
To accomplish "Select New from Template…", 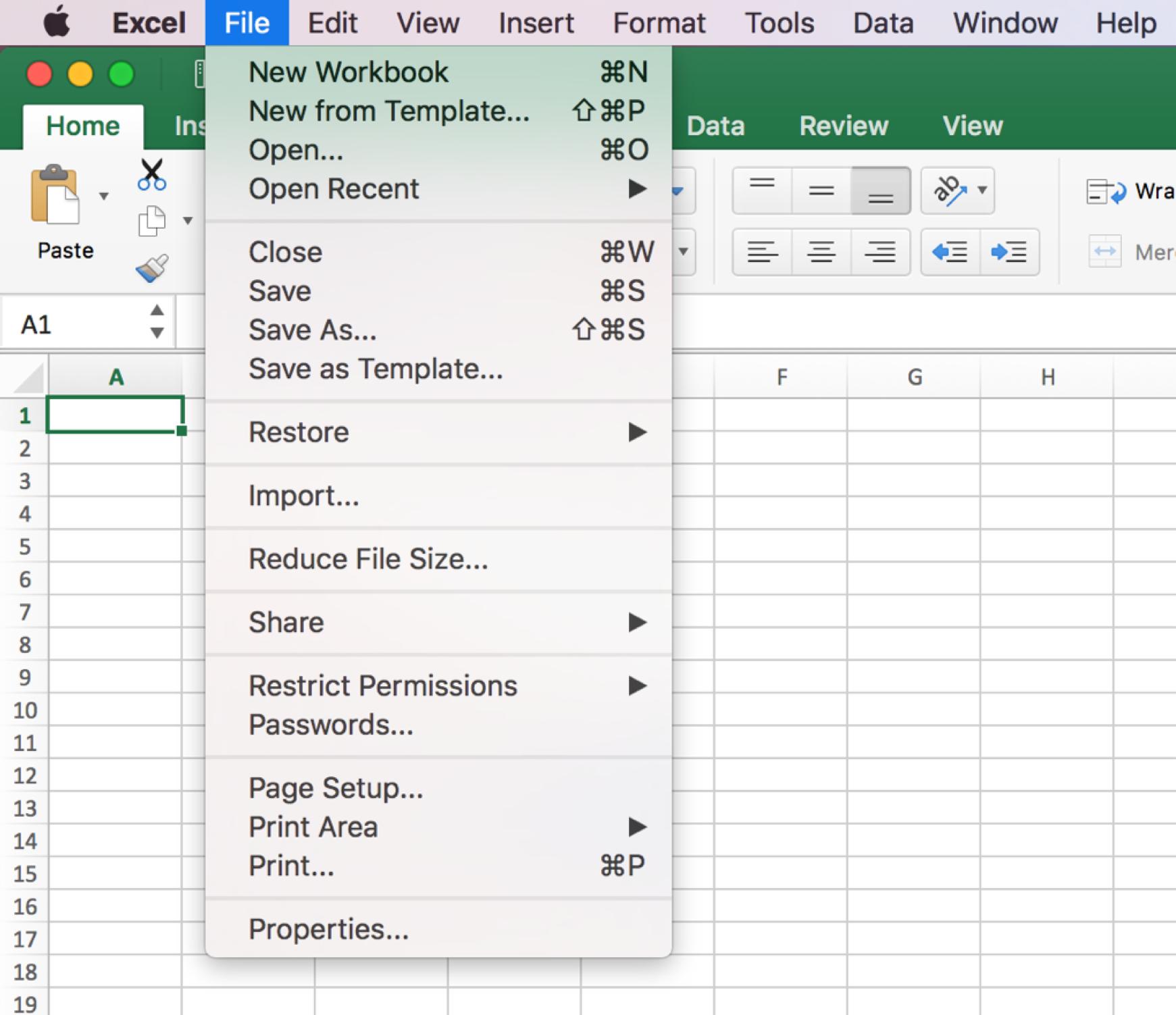I will click(438, 111).
